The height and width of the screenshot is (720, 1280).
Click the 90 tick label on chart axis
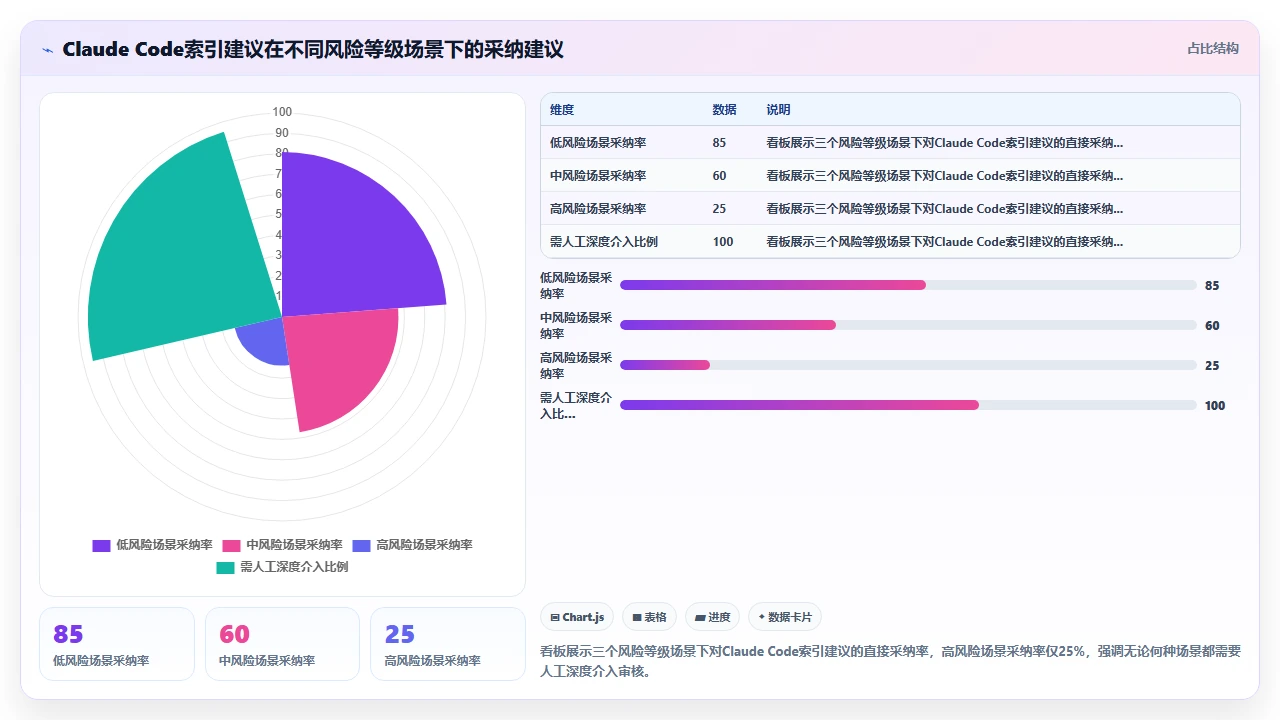tap(282, 133)
